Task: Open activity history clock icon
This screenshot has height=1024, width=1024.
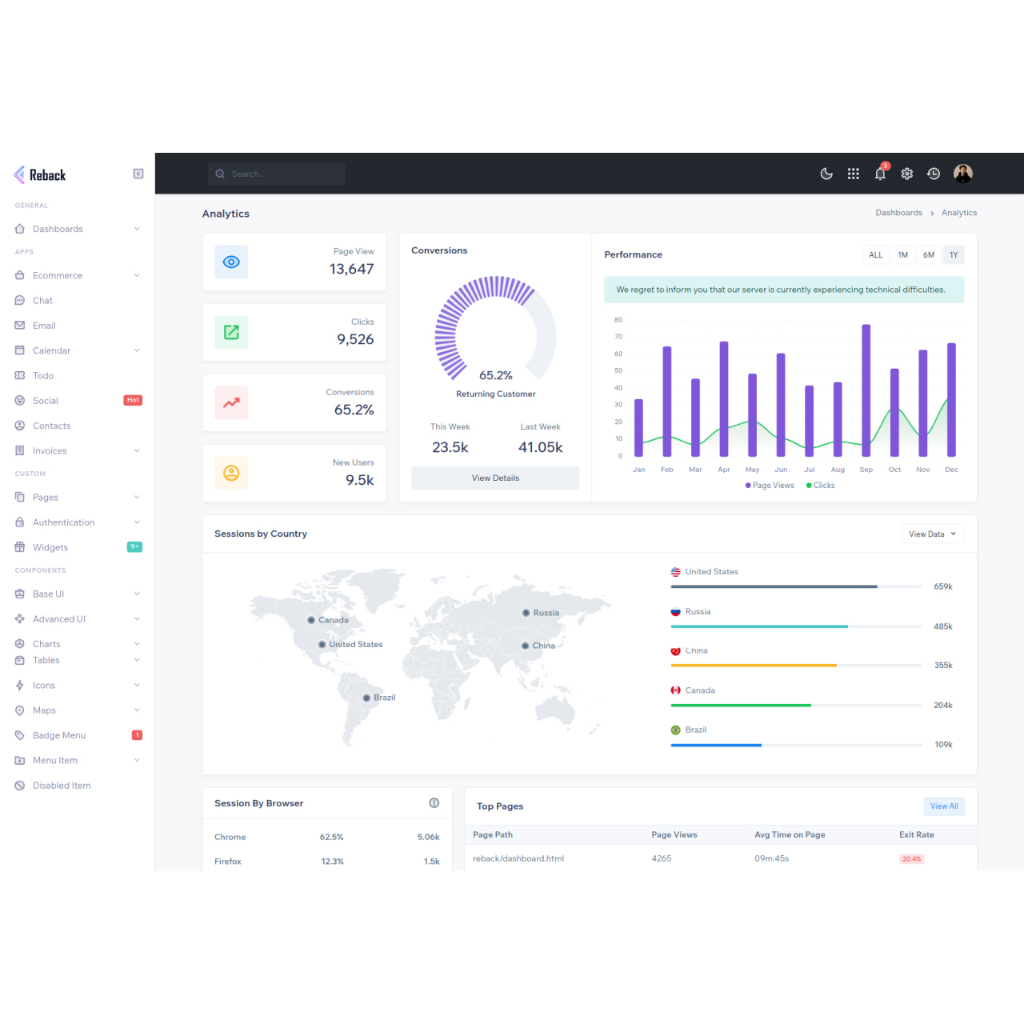Action: tap(933, 174)
